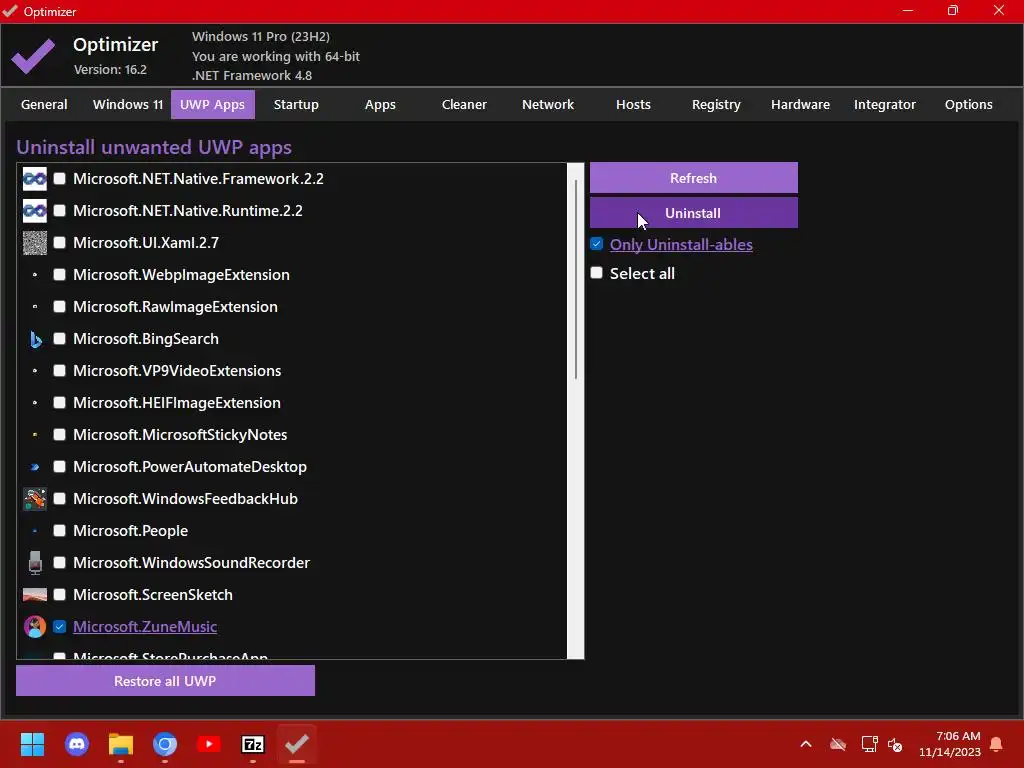Select the Microsoft.ScreenSketch entry text
This screenshot has width=1024, height=768.
(x=153, y=595)
